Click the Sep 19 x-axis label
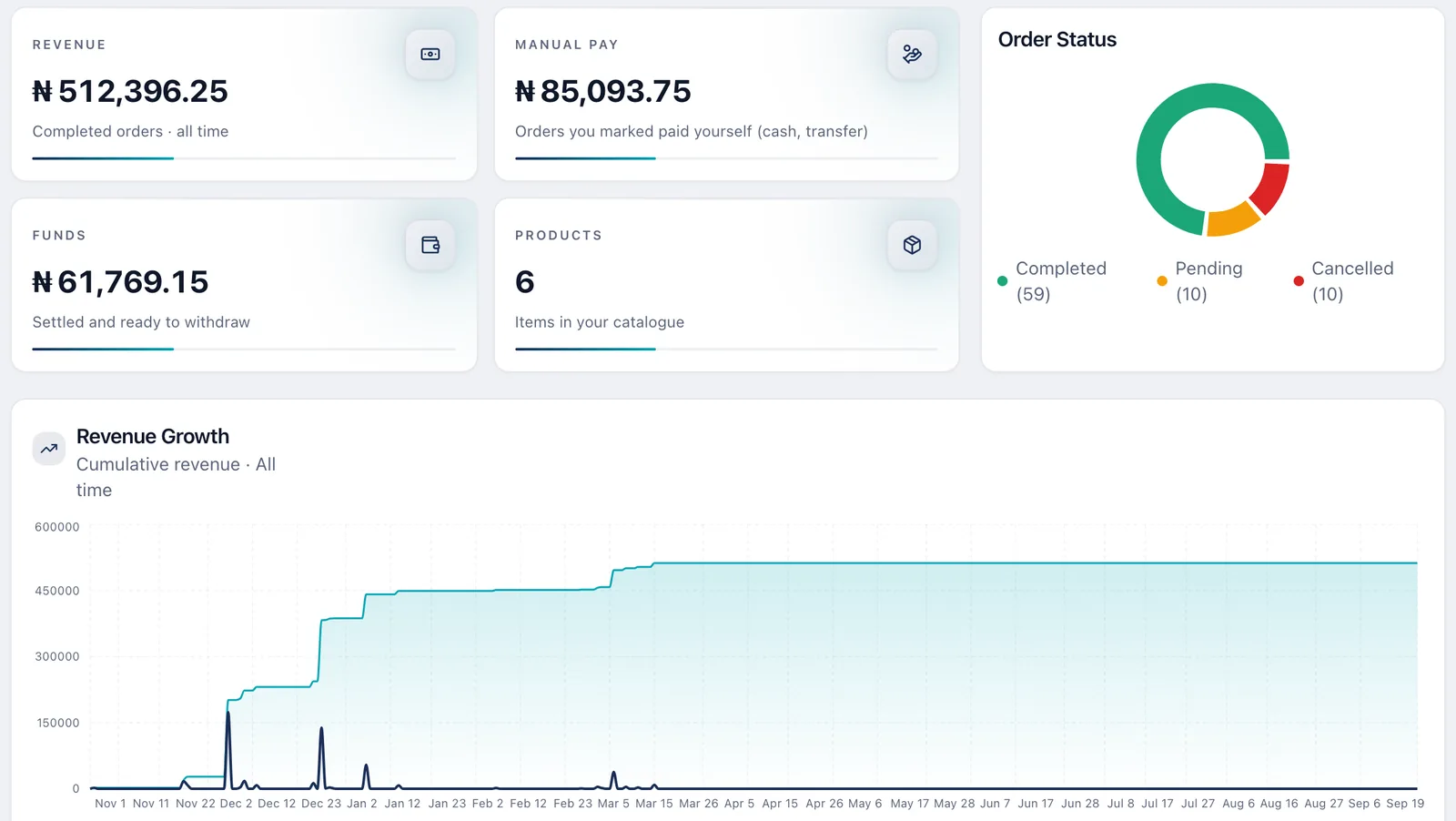This screenshot has height=821, width=1456. coord(1405,804)
